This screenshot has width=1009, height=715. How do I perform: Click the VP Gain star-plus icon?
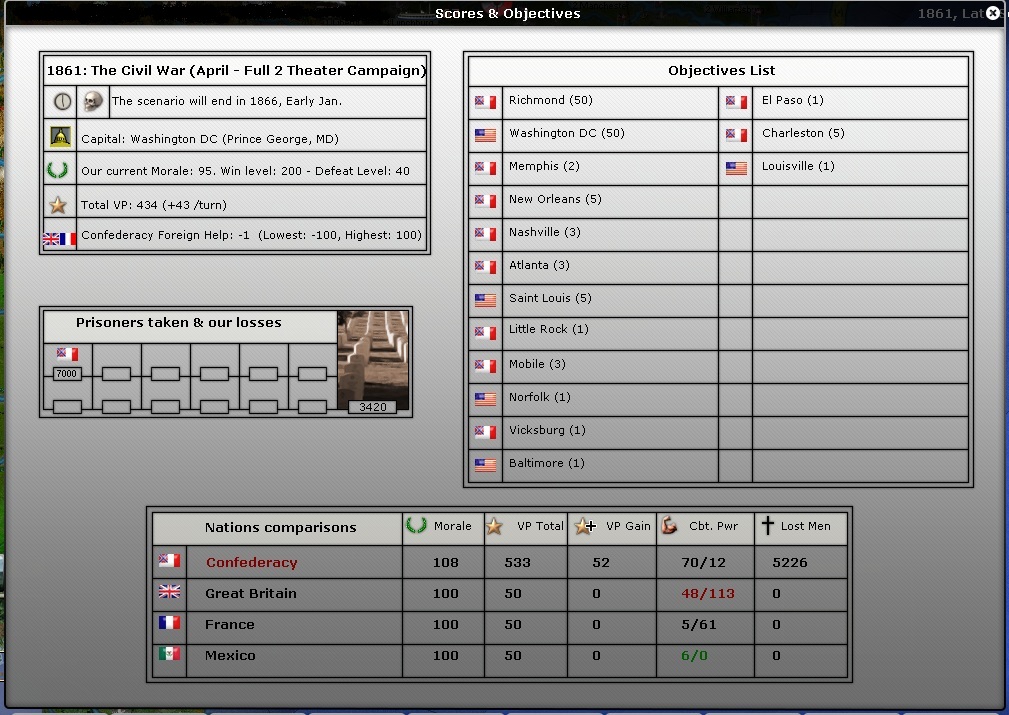coord(583,526)
